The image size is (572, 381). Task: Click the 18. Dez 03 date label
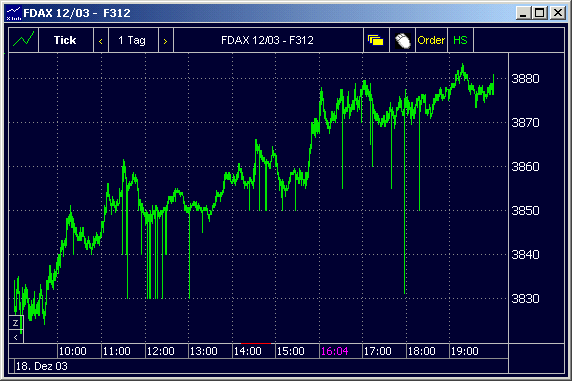(x=42, y=366)
